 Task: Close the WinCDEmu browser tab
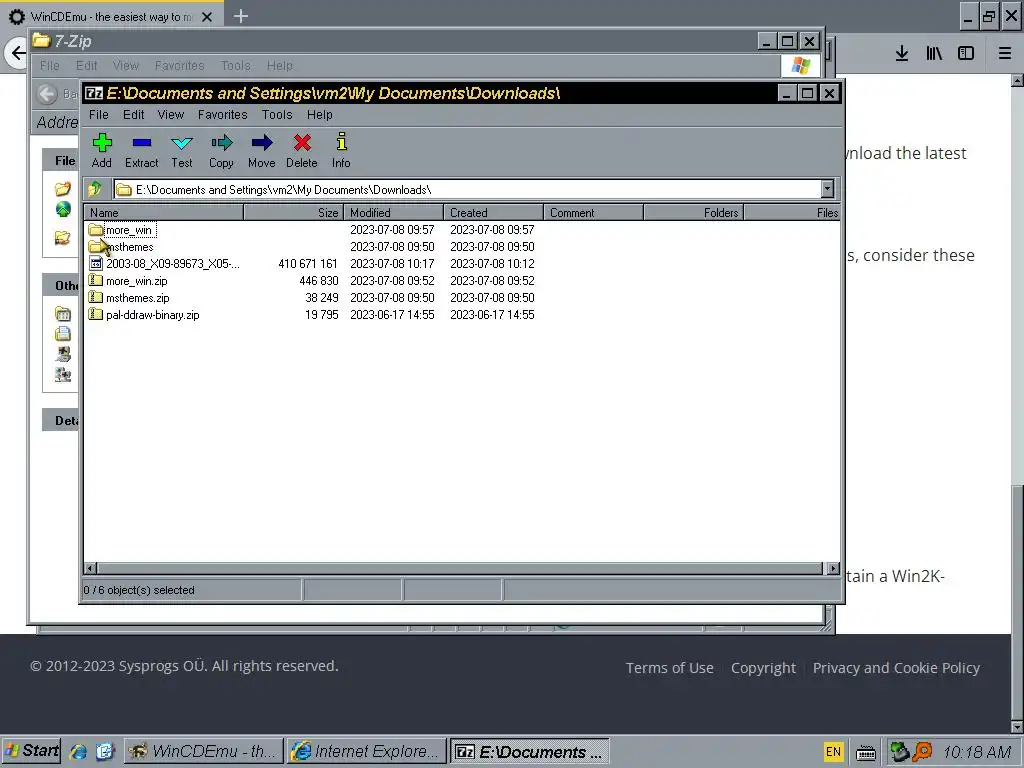tap(207, 17)
